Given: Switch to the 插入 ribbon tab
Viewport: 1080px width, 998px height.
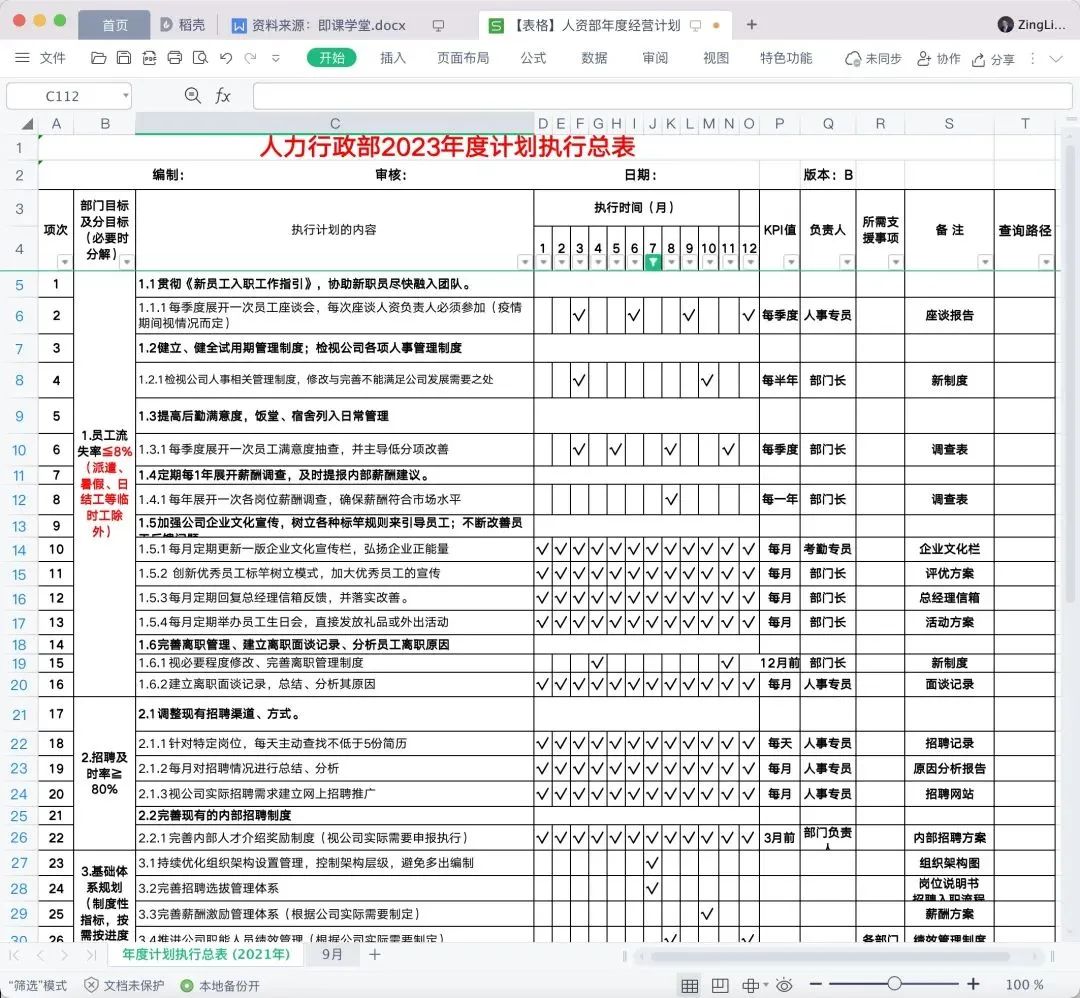Looking at the screenshot, I should coord(393,59).
